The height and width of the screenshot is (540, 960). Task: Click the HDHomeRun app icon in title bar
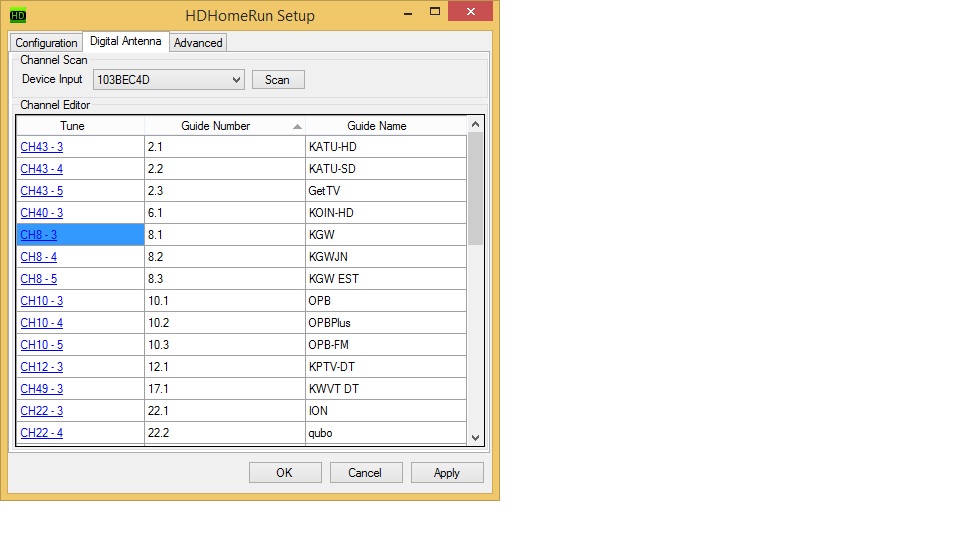tap(18, 15)
